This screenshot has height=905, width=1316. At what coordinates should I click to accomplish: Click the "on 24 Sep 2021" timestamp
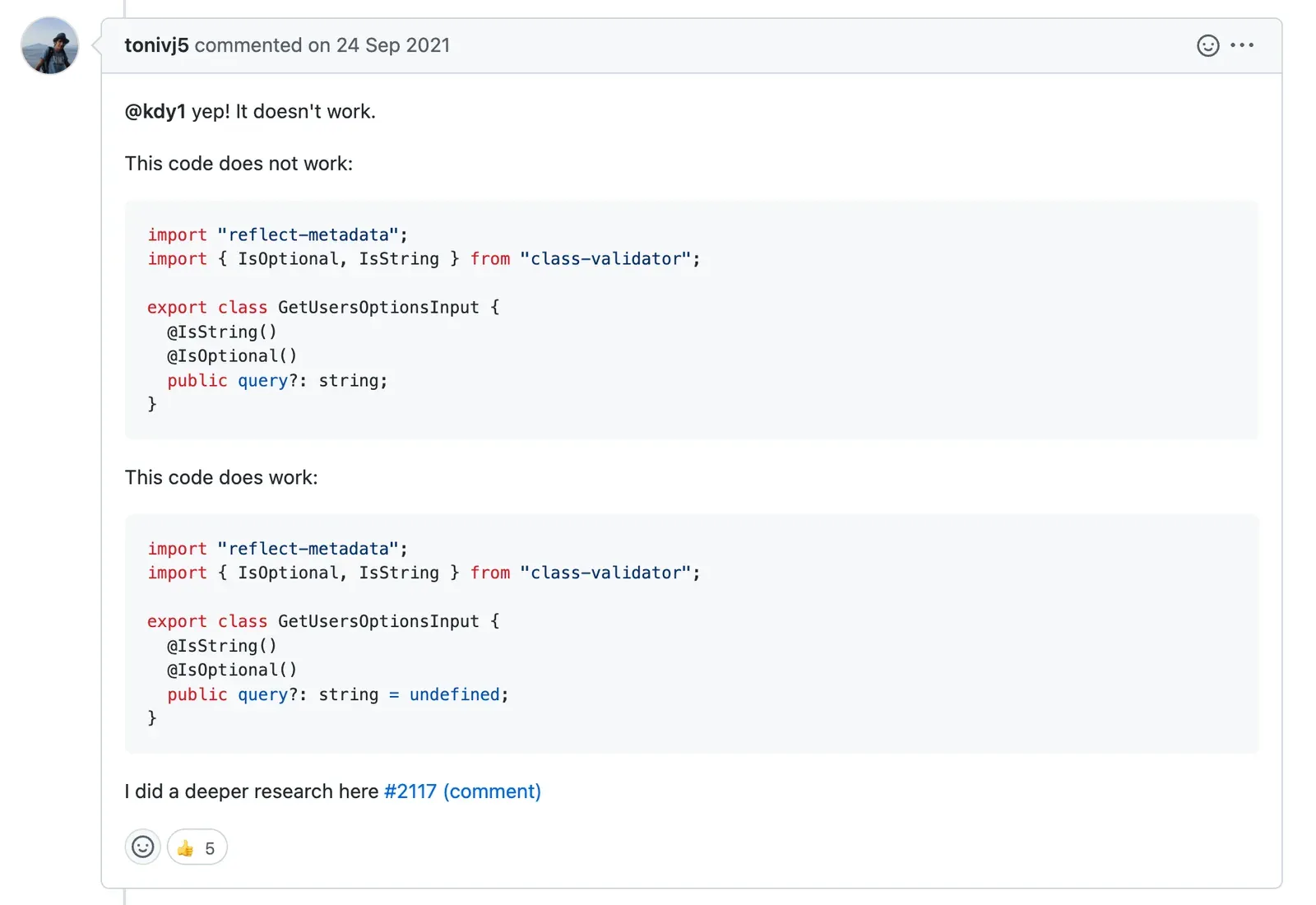click(x=379, y=45)
